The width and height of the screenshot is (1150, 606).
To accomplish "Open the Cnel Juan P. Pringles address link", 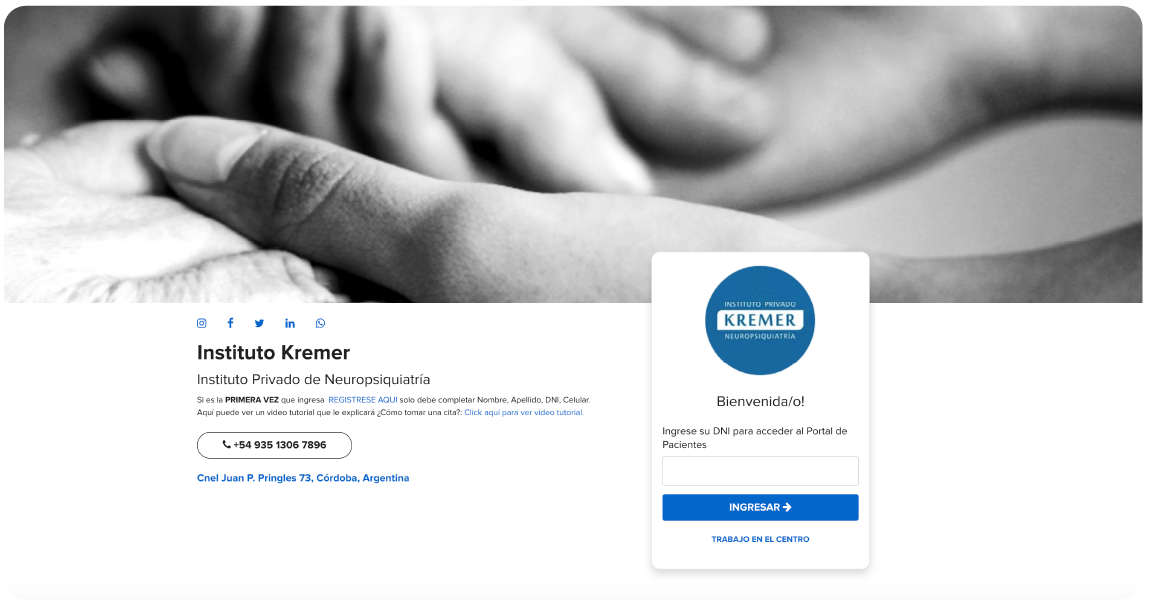I will click(303, 478).
